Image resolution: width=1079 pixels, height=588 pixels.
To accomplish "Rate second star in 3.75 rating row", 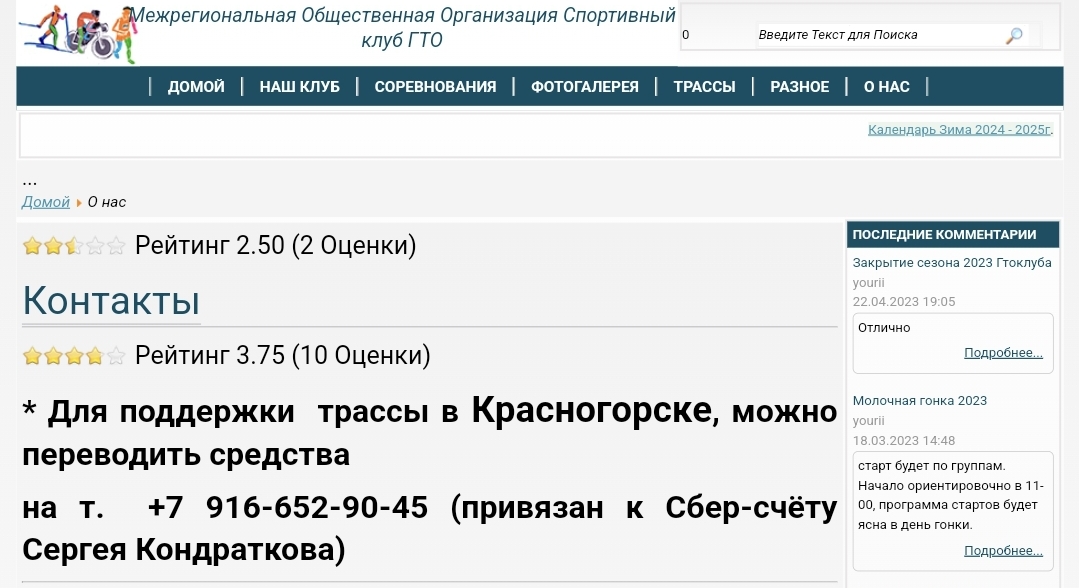I will (53, 356).
